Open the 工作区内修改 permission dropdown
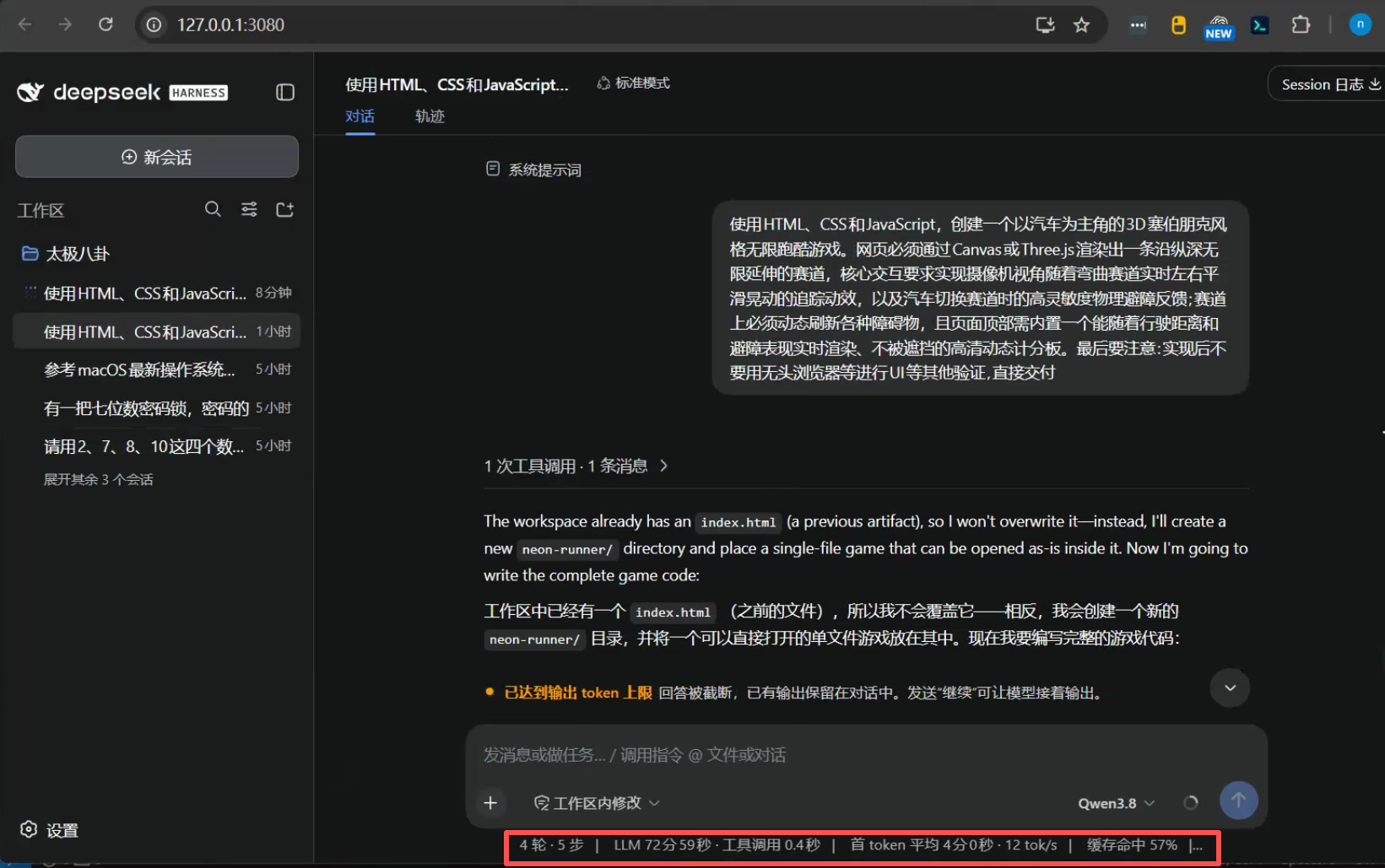Screen dimensions: 1385x868 pyautogui.click(x=597, y=803)
